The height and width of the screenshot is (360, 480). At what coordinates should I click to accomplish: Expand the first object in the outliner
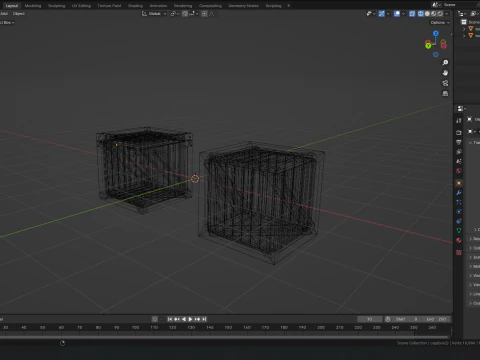click(x=464, y=29)
